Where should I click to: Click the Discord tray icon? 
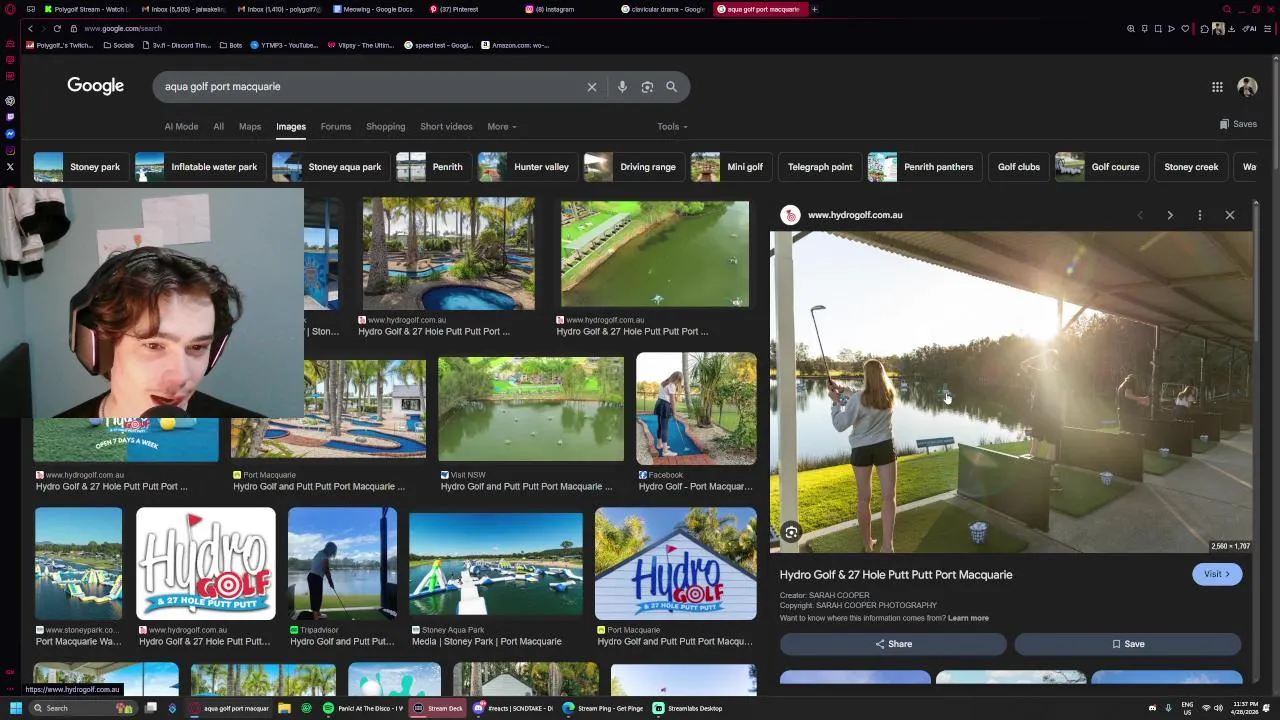click(1153, 708)
